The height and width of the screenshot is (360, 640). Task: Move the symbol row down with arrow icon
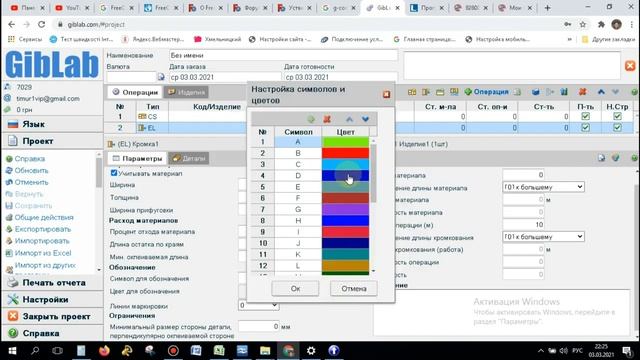click(365, 119)
